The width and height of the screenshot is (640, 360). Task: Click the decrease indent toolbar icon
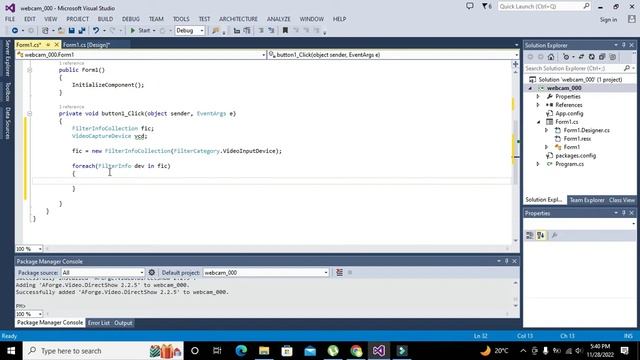[236, 31]
